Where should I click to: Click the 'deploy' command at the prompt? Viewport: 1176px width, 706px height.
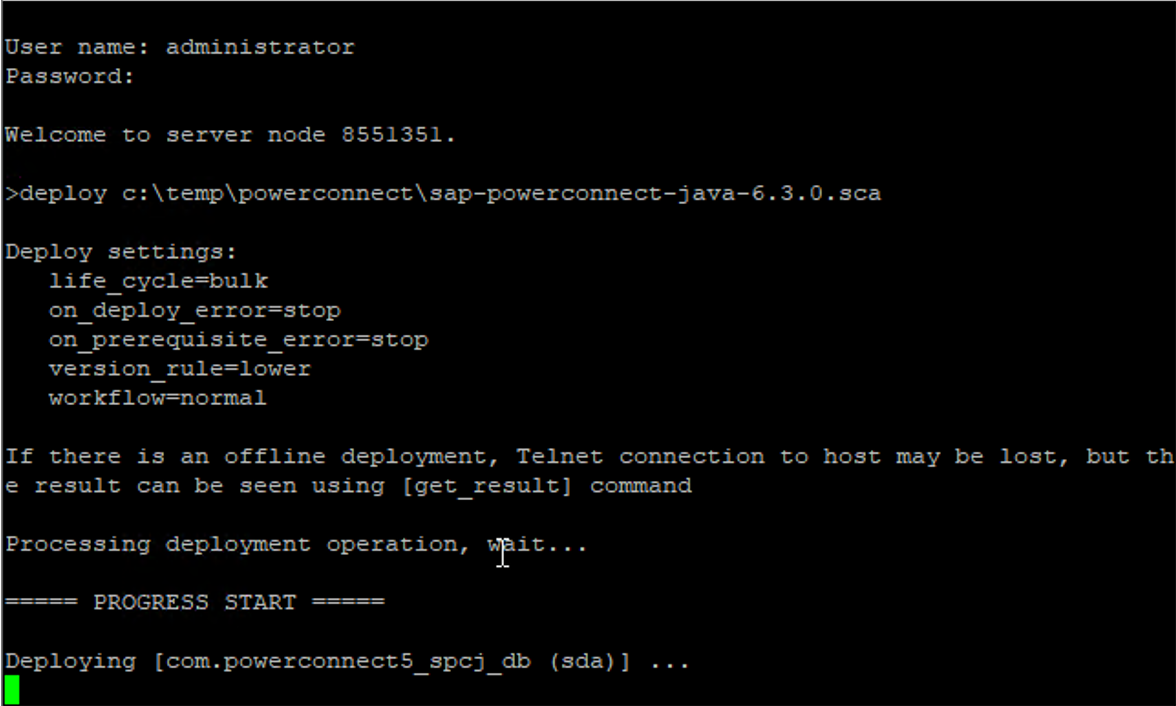(x=63, y=193)
